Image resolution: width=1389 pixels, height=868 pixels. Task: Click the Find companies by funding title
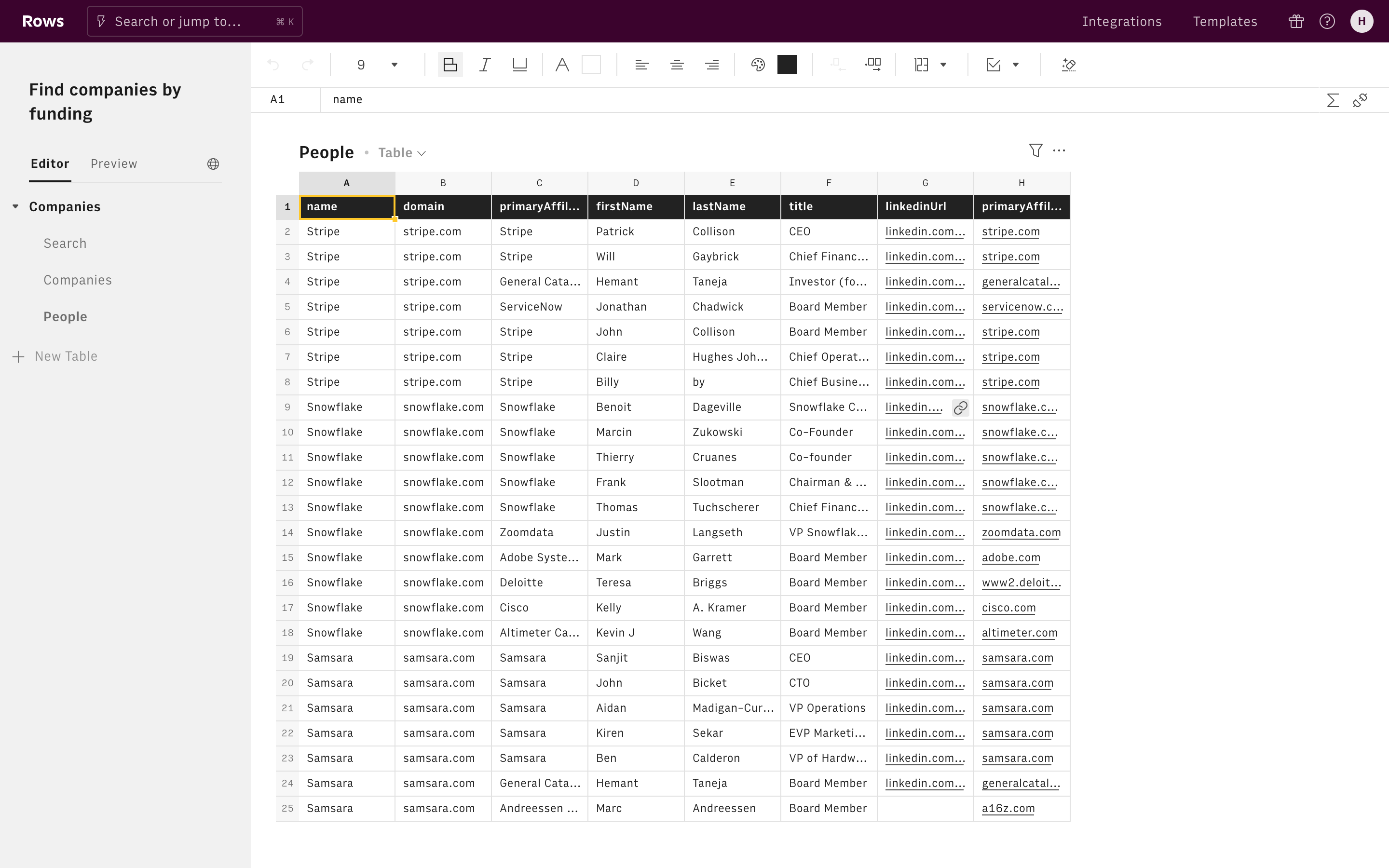(x=105, y=102)
